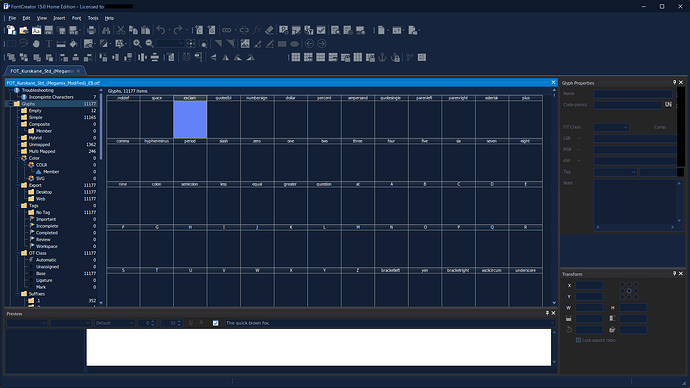The width and height of the screenshot is (690, 388).
Task: Select the rectangle selection tool
Action: click(x=11, y=44)
